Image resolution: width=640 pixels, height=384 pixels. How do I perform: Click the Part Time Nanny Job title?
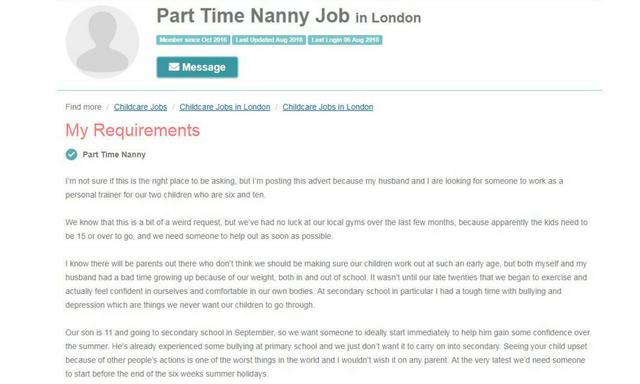pos(253,16)
